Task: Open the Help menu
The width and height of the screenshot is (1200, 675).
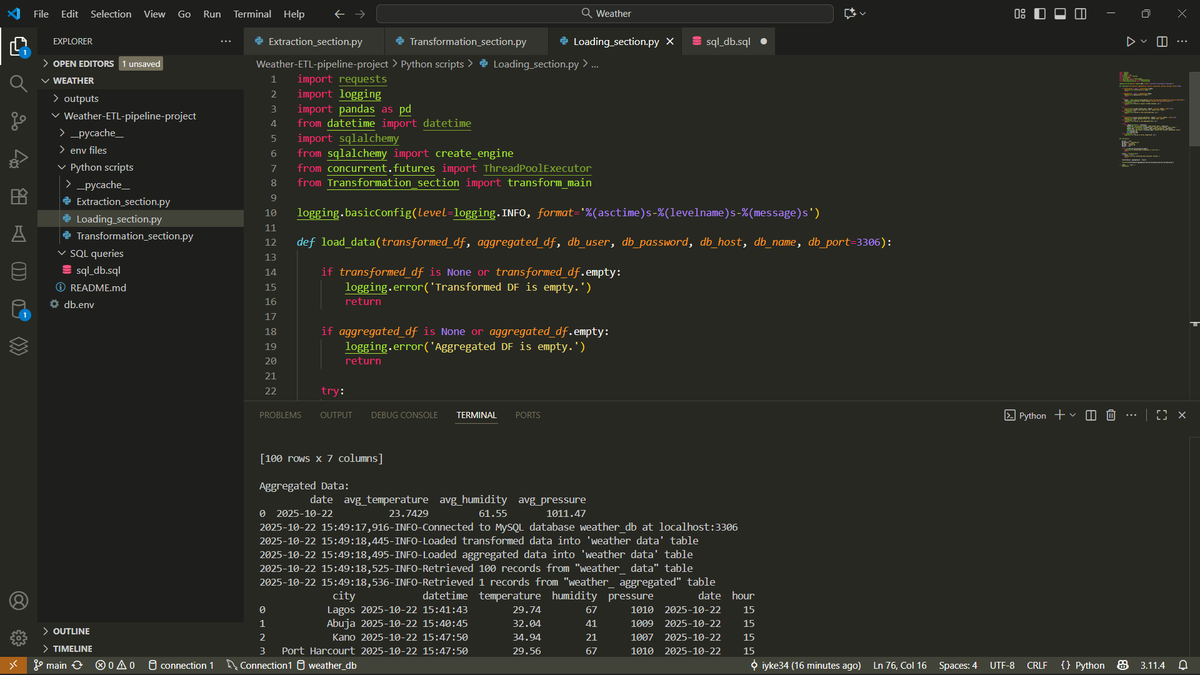Action: (294, 14)
